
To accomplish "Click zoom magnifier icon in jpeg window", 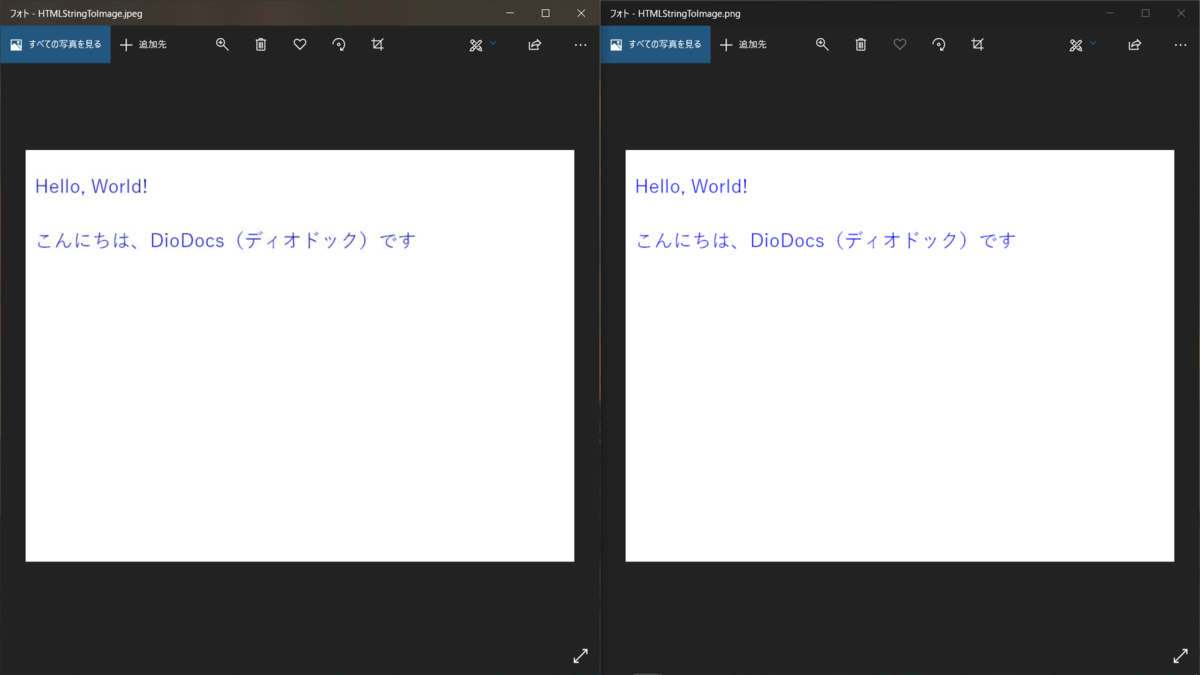I will (x=222, y=45).
